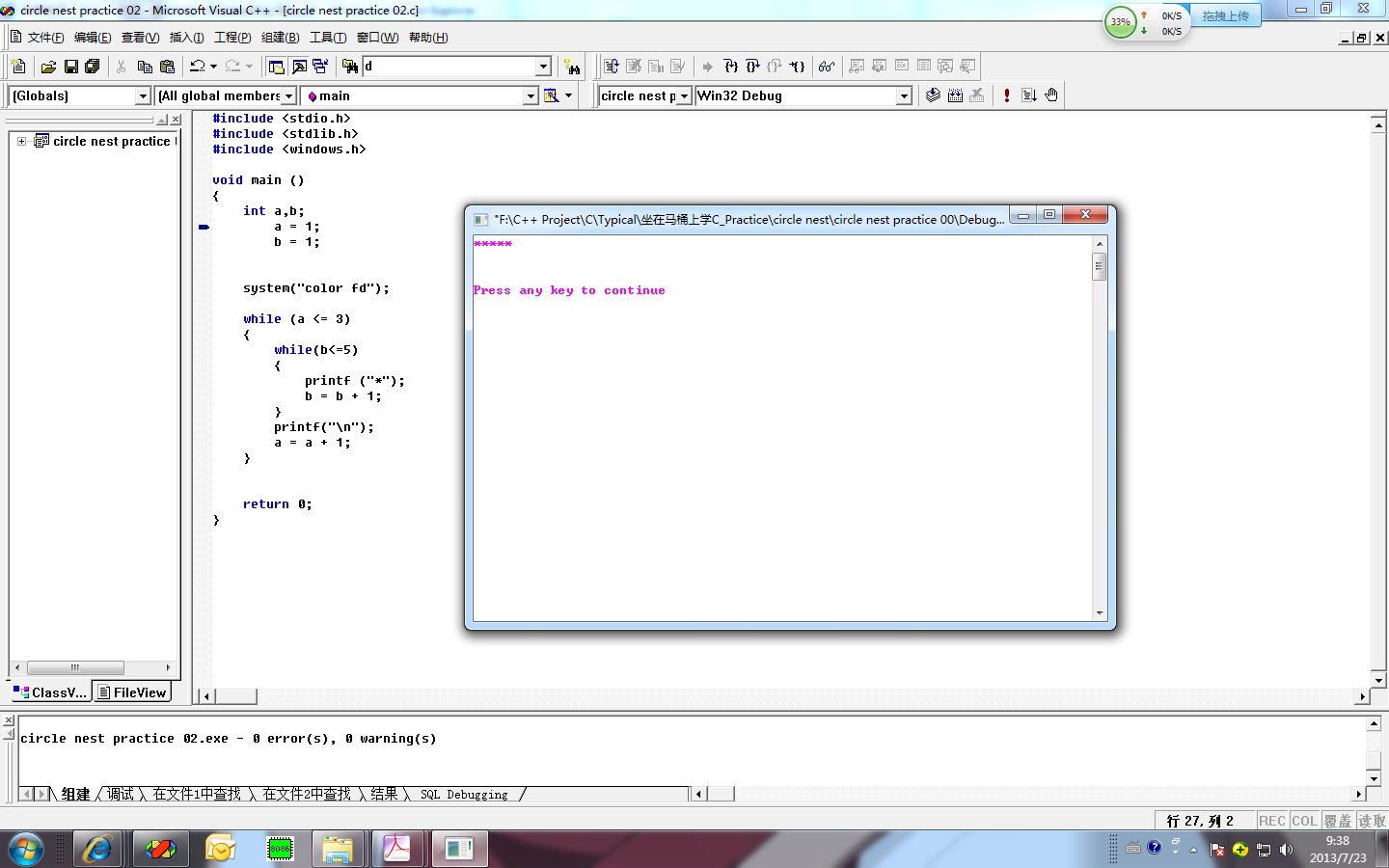Click the Paste clipboard icon

point(167,67)
